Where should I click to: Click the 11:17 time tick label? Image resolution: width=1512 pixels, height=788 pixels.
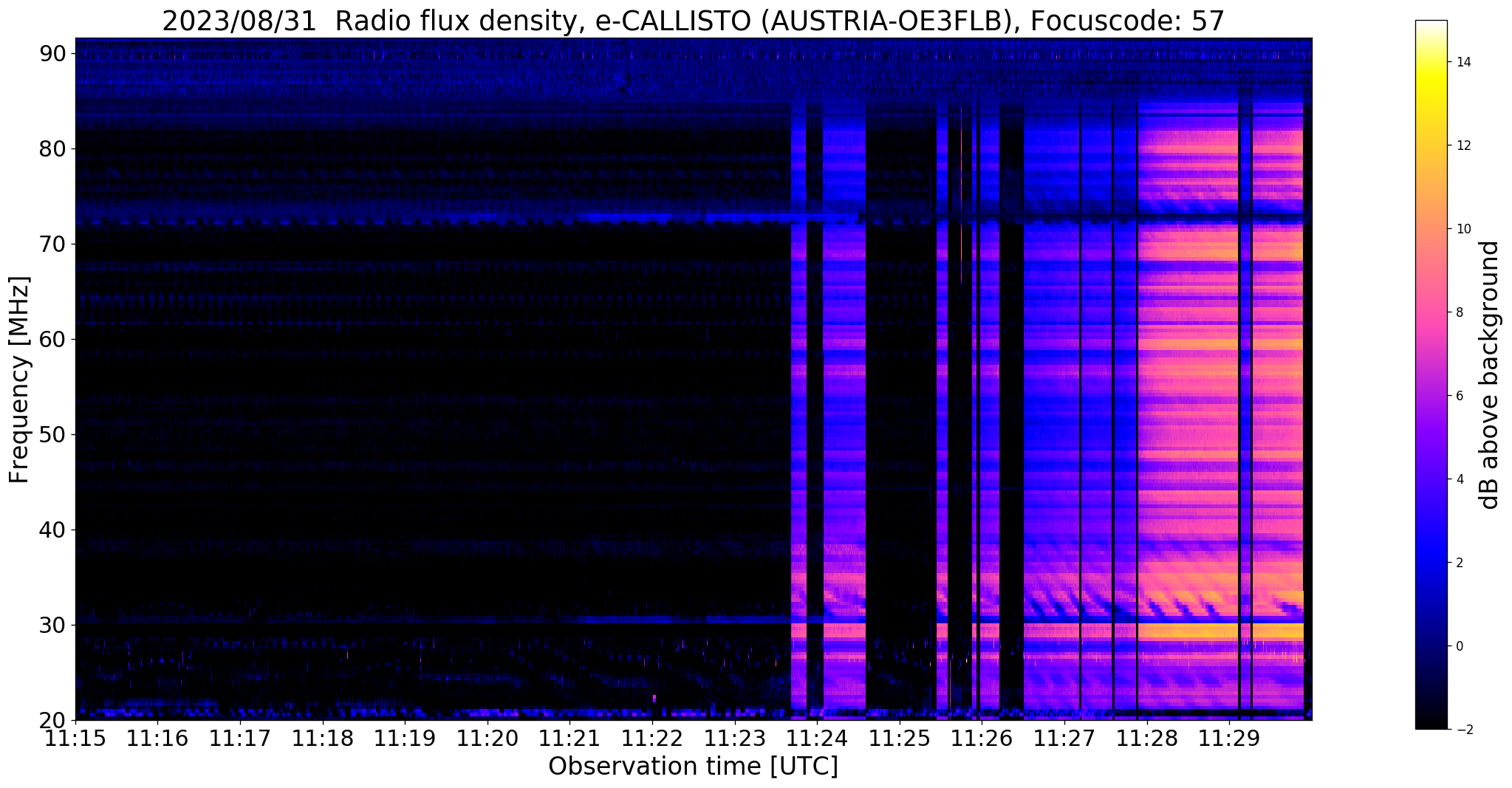(240, 739)
